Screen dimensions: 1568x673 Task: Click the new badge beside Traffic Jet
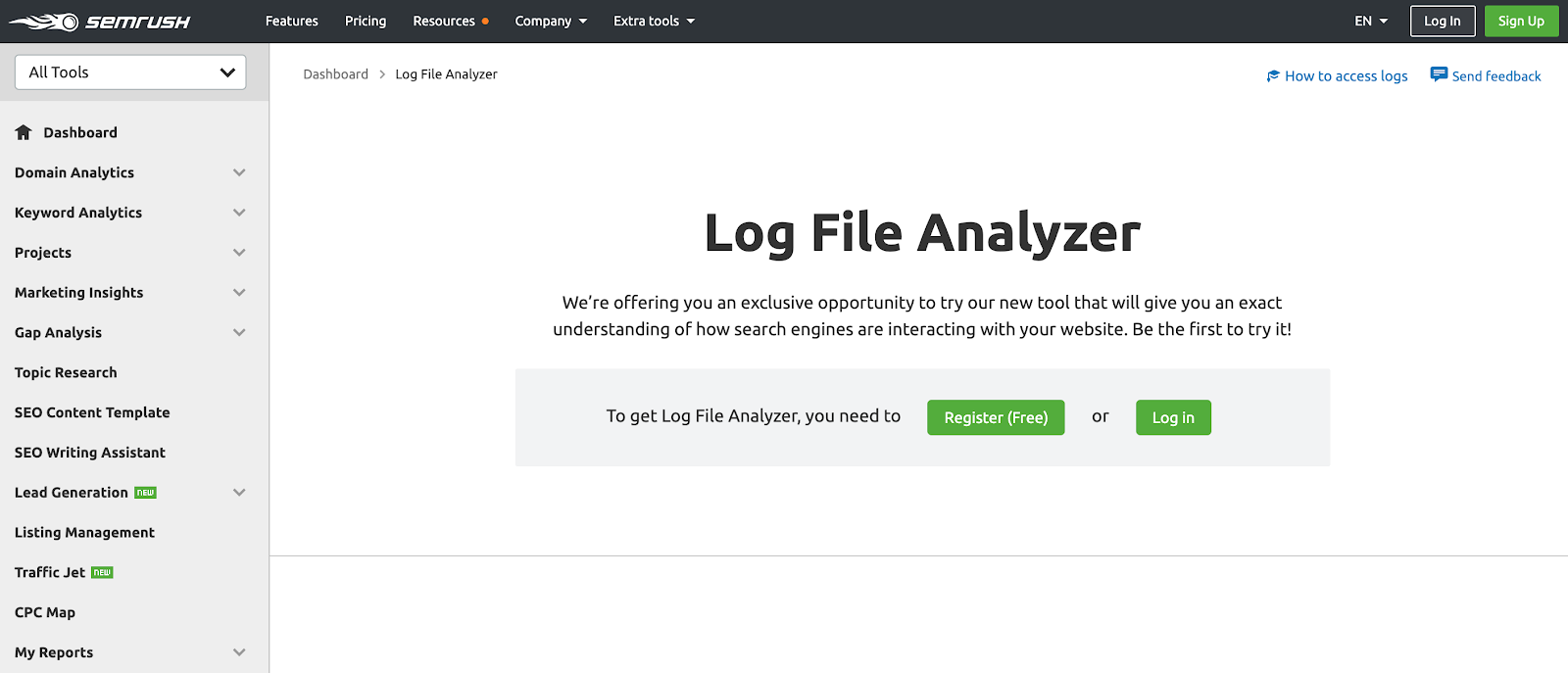(x=103, y=573)
